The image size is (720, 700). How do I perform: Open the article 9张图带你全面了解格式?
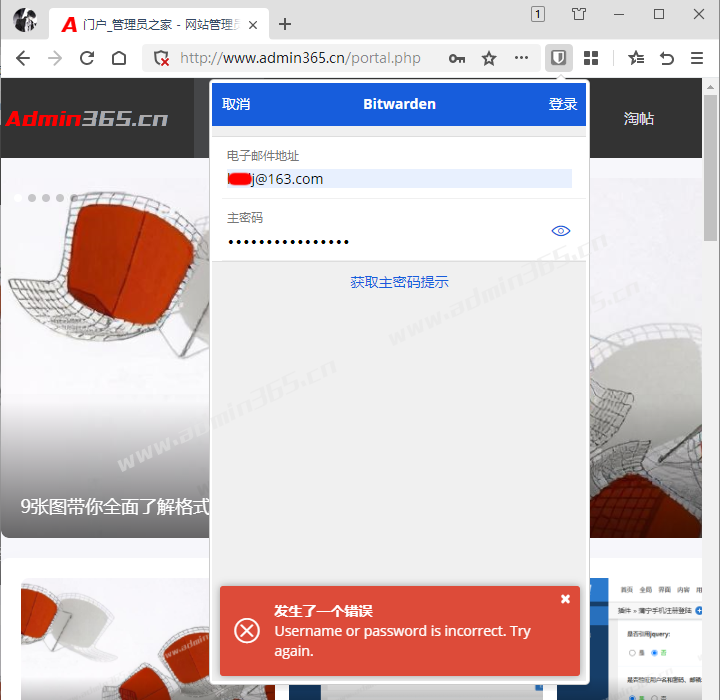115,507
